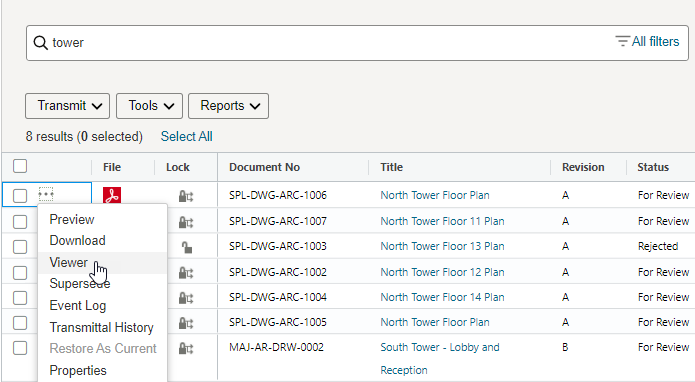Click the lock icon for SPL-DWG-ARC-1005
Screen dimensions: 695x382
(x=186, y=323)
